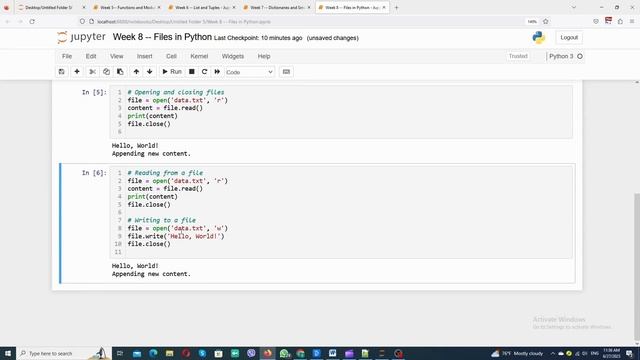Open the browser extensions icon

[620, 22]
